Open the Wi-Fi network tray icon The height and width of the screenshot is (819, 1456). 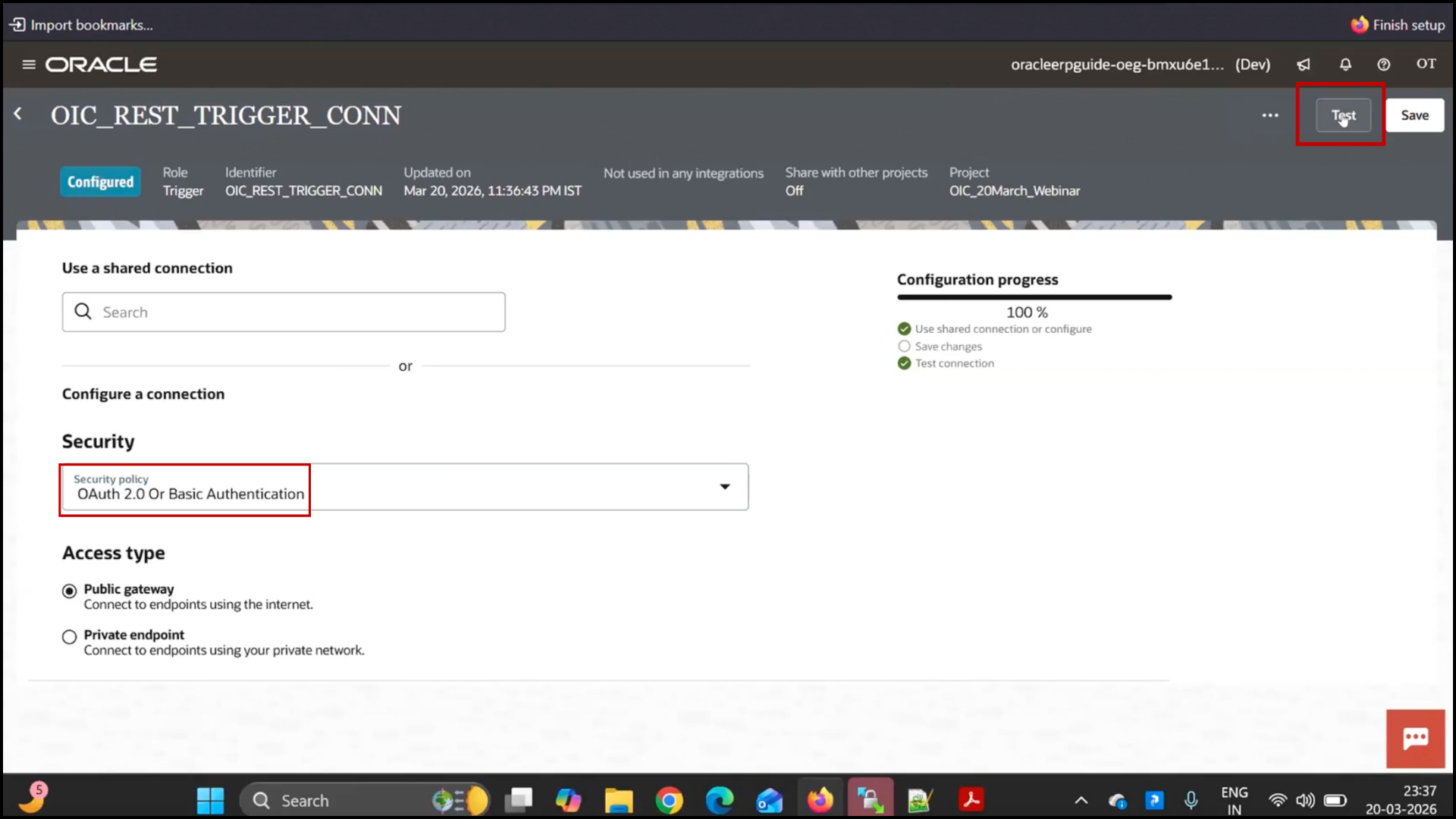(1278, 801)
